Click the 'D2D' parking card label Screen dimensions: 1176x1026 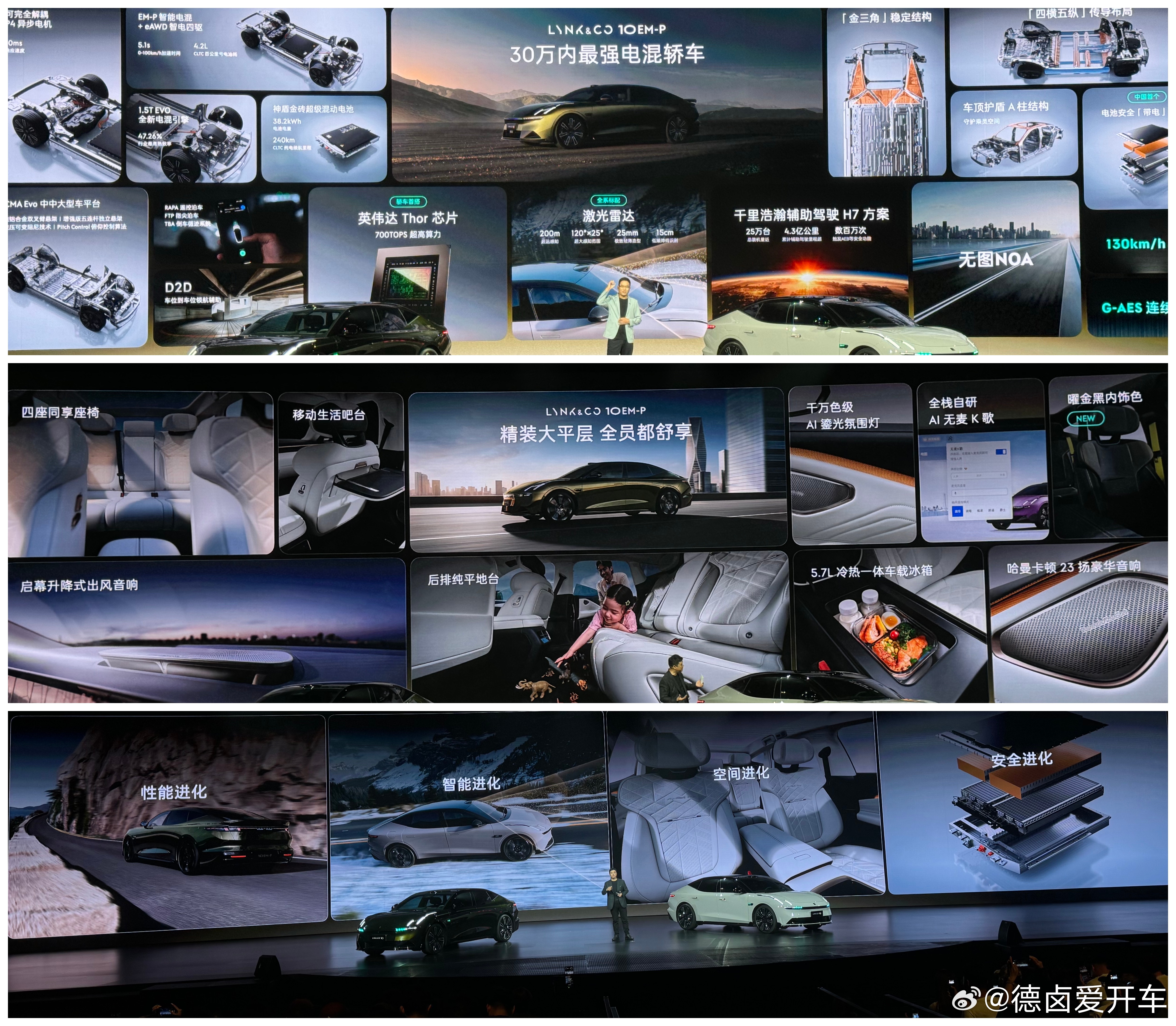(178, 287)
